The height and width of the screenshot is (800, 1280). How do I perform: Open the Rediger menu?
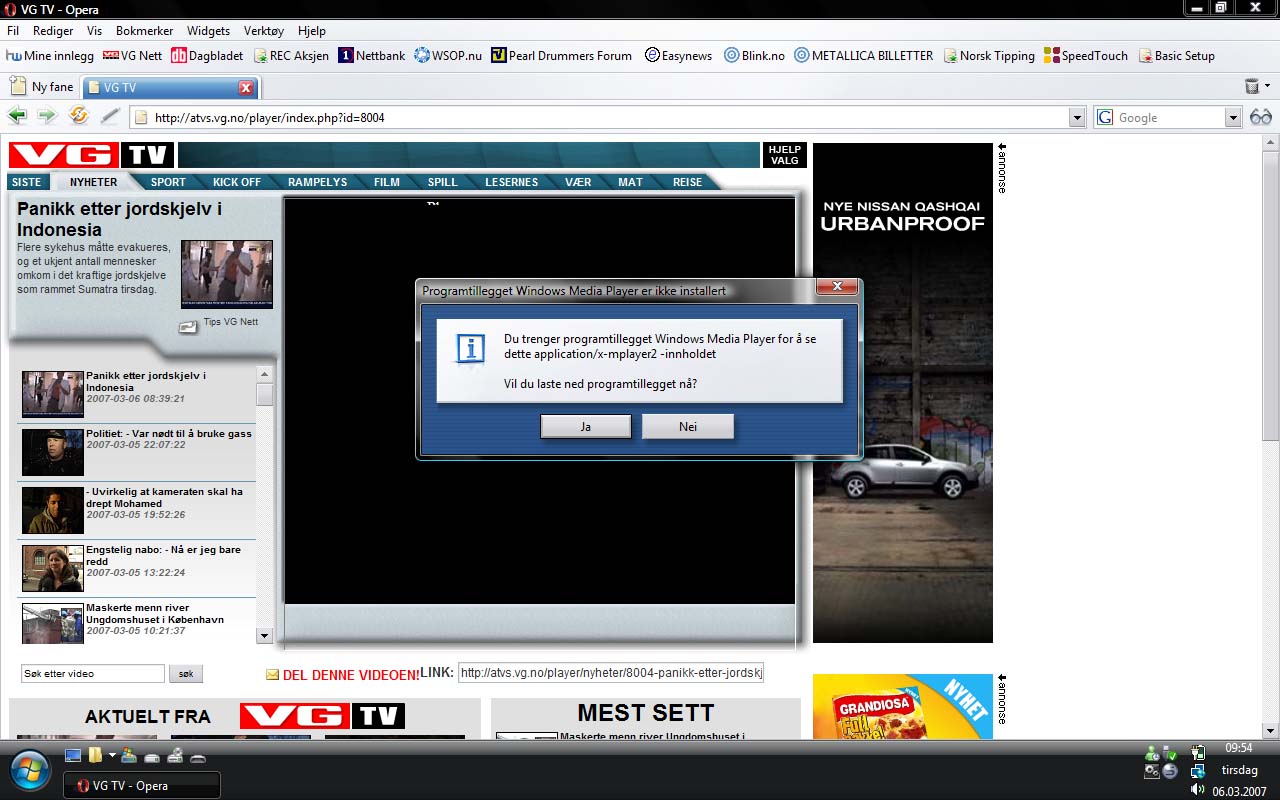click(53, 31)
